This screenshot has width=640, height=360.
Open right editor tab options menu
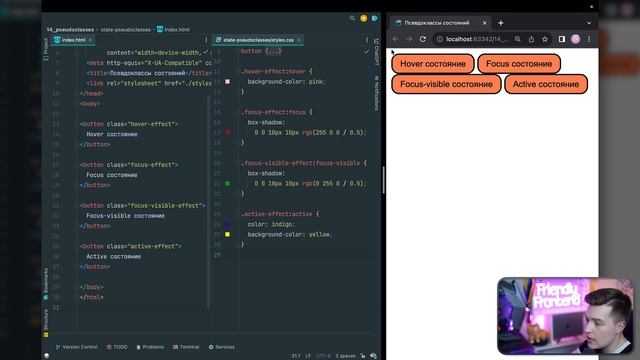[367, 40]
